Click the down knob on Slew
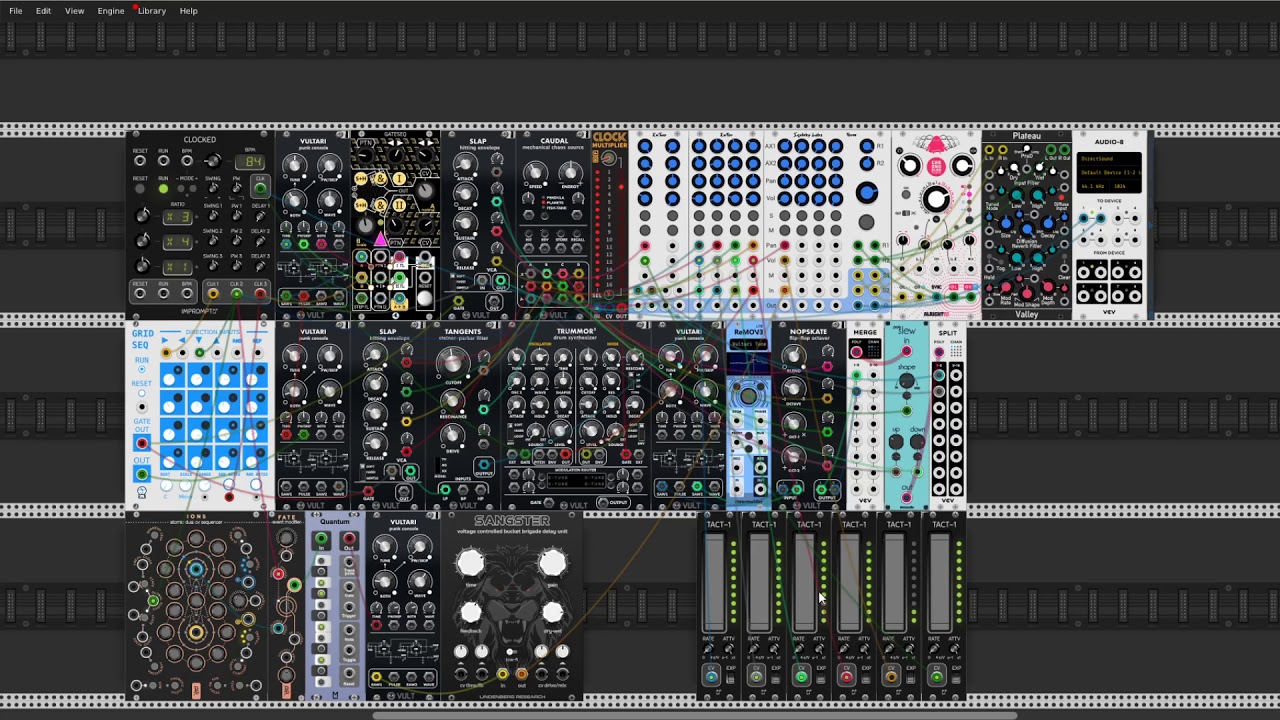 917,442
